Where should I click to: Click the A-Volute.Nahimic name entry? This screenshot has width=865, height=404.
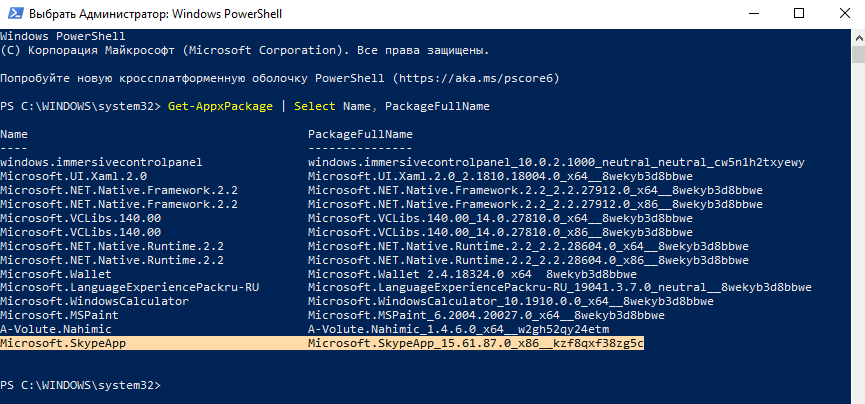tap(56, 329)
